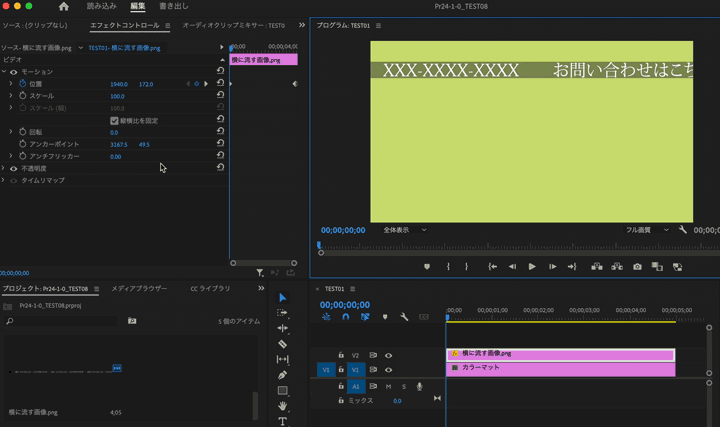Toggle Opacity effect fx eye
Viewport: 720px width, 427px height.
point(14,169)
